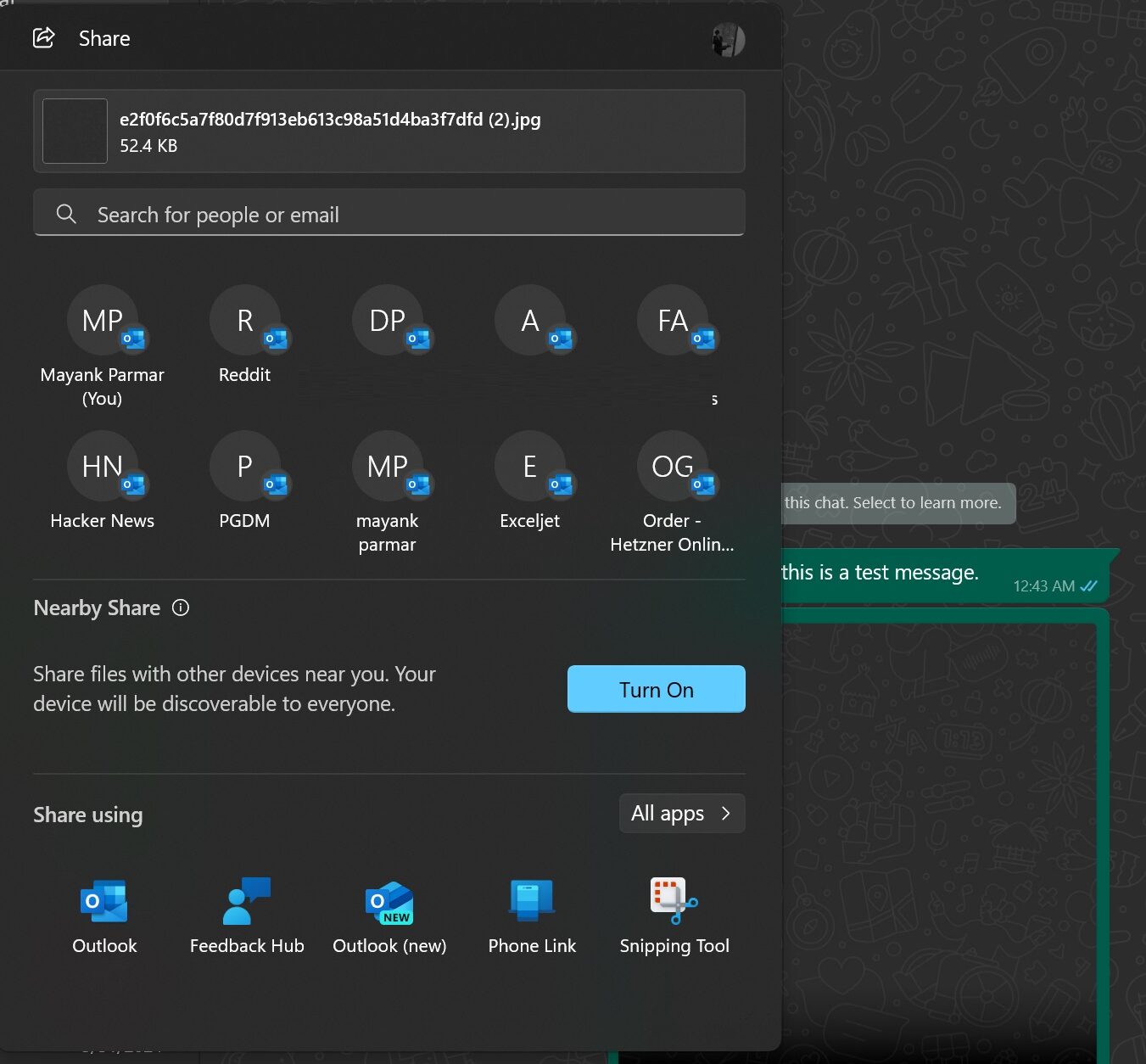
Task: Click the 'this is a test message.' bubble
Action: [944, 575]
